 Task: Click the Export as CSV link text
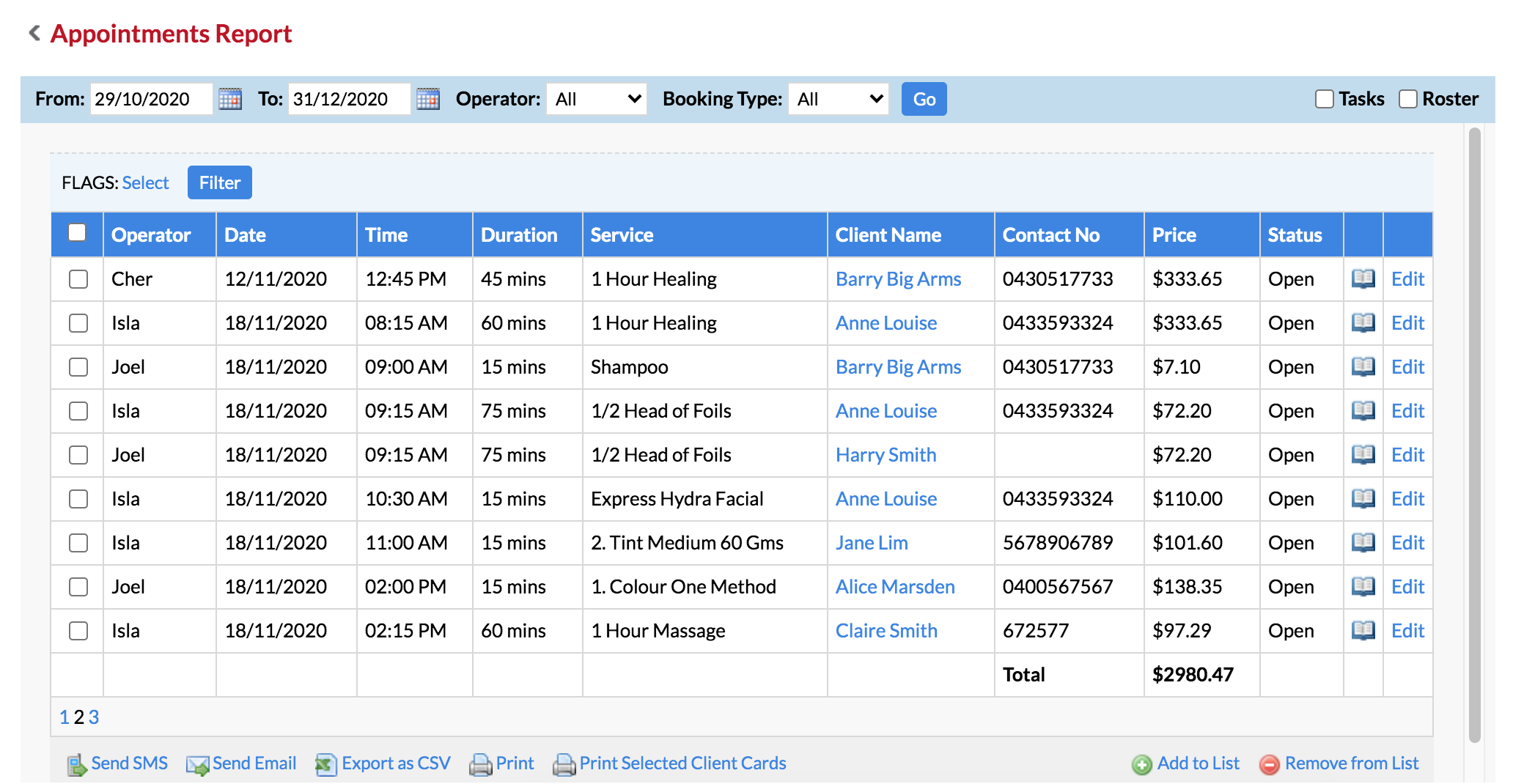[396, 763]
